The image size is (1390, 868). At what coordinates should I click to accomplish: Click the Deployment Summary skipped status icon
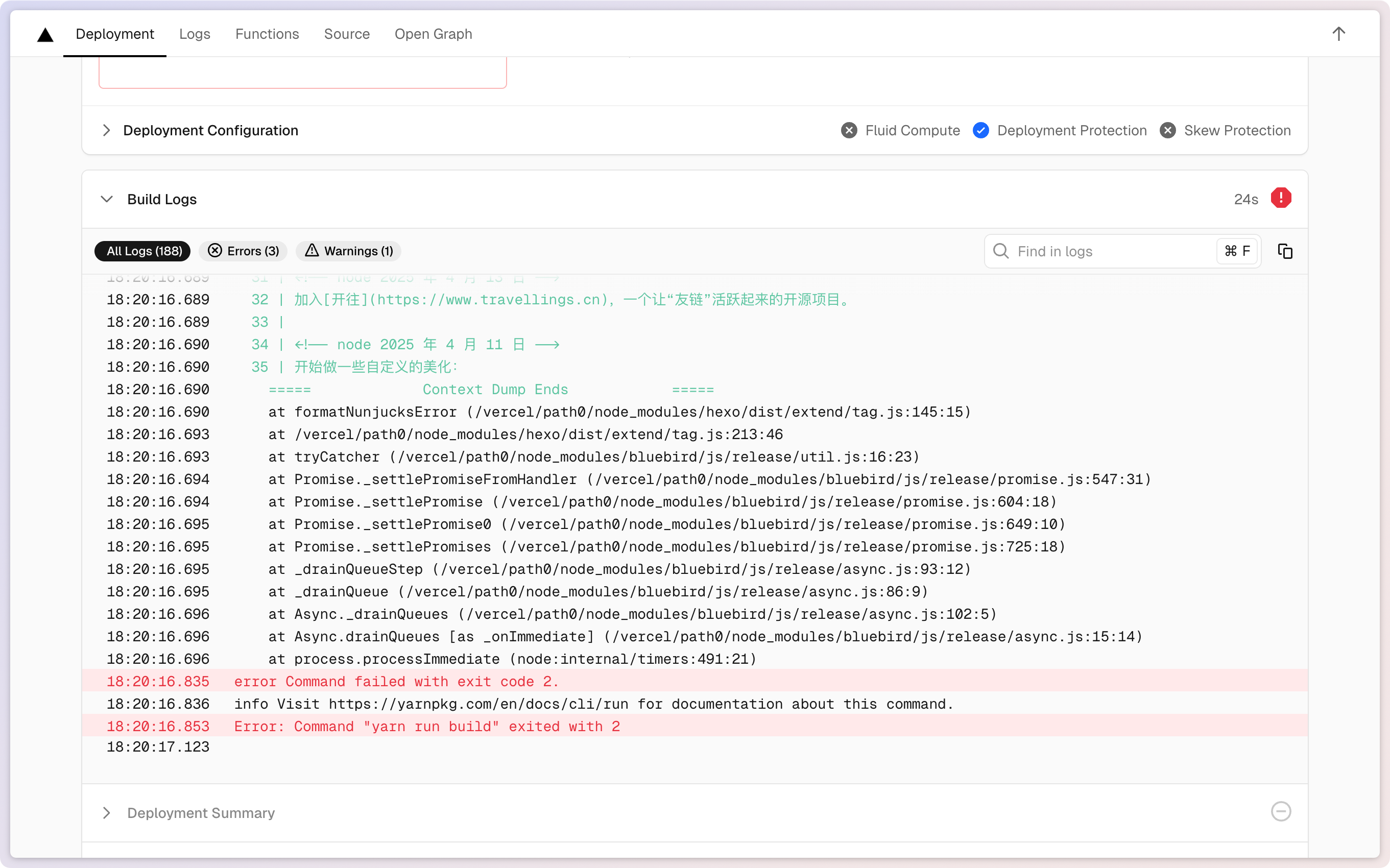pyautogui.click(x=1281, y=812)
